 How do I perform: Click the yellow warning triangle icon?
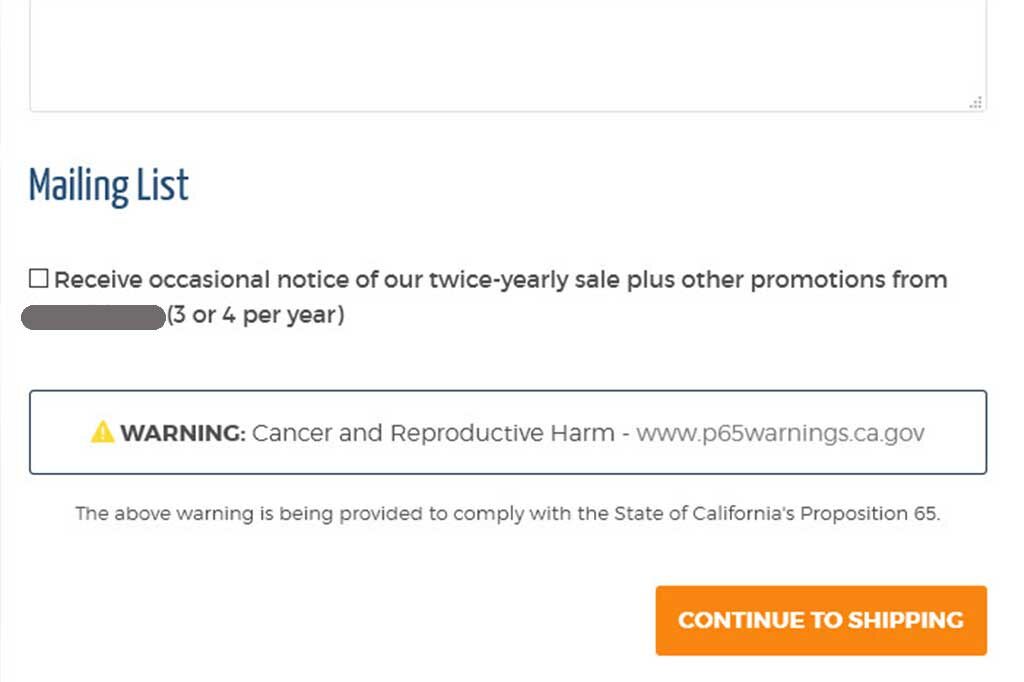click(103, 432)
